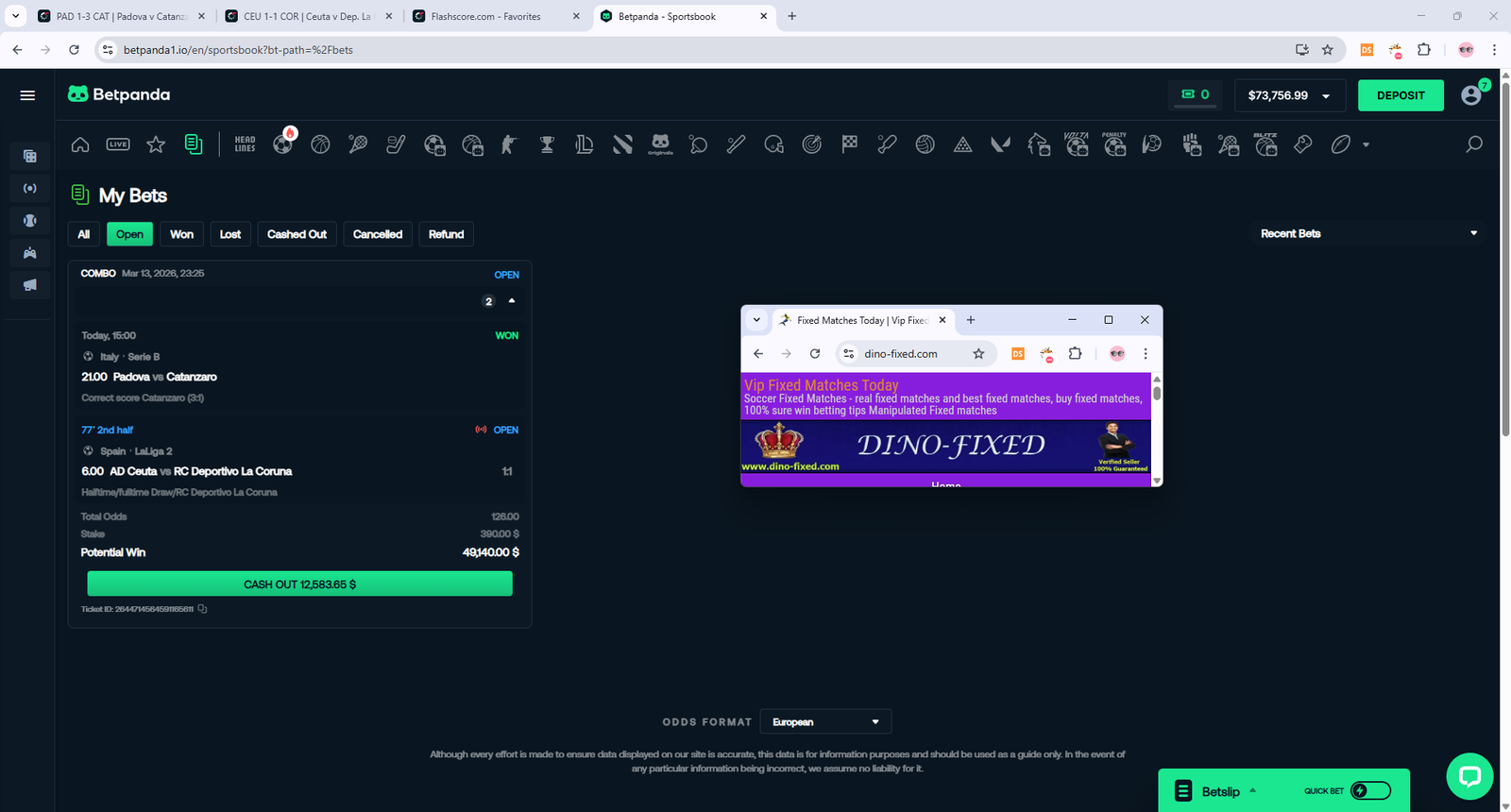Expand the account balance dropdown
This screenshot has width=1511, height=812.
point(1288,95)
